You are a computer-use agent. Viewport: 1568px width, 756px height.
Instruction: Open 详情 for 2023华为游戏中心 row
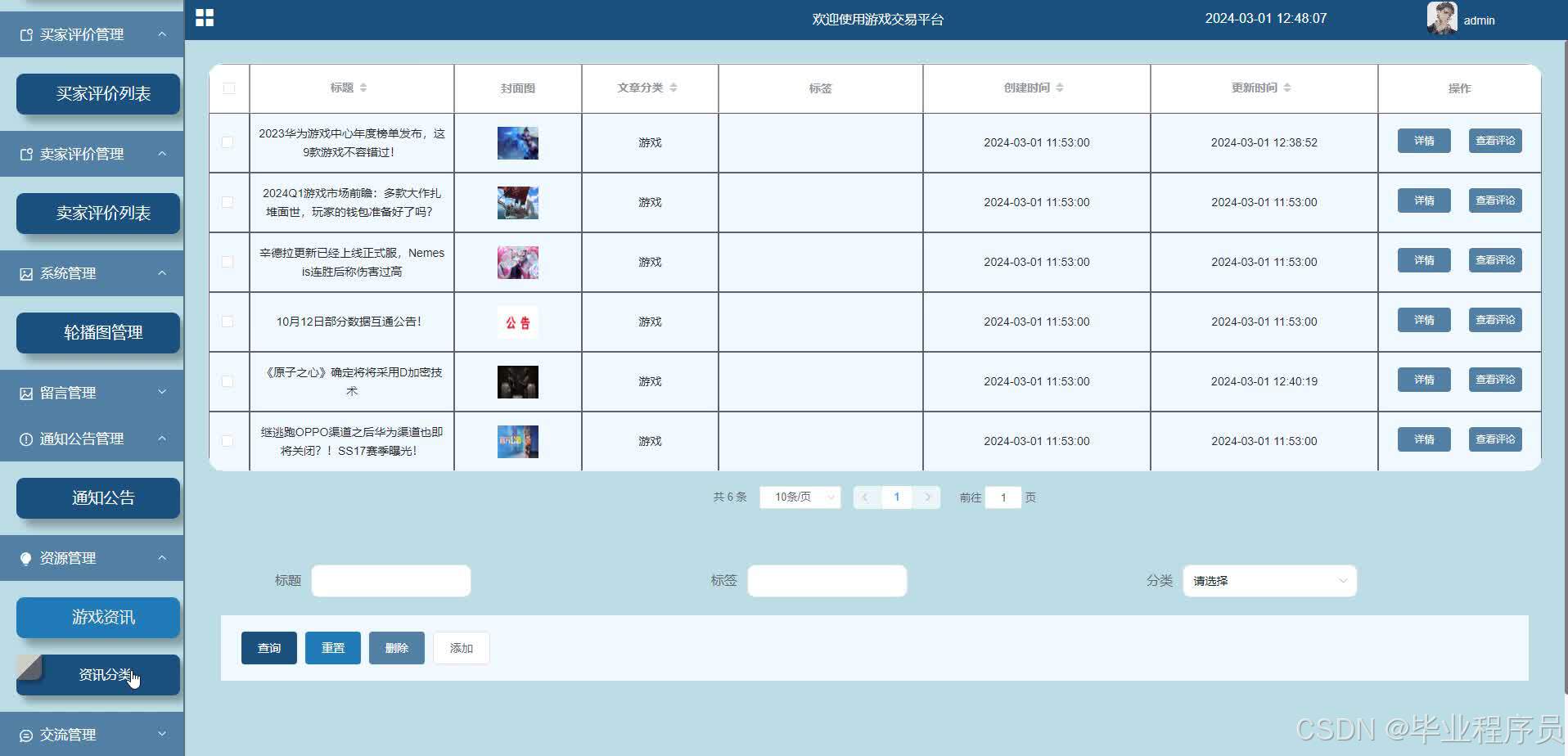1424,141
